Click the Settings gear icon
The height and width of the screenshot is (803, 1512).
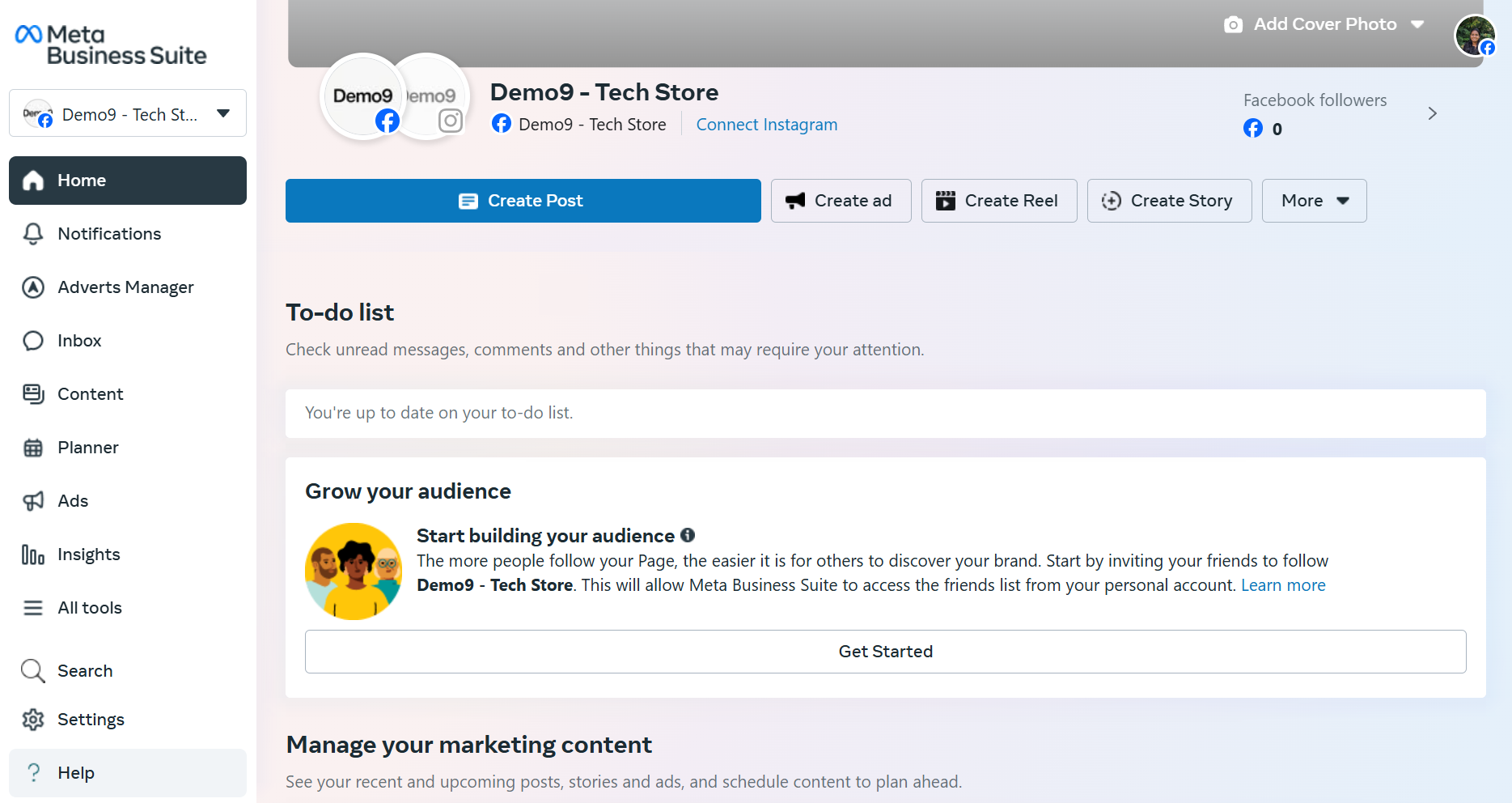33,720
